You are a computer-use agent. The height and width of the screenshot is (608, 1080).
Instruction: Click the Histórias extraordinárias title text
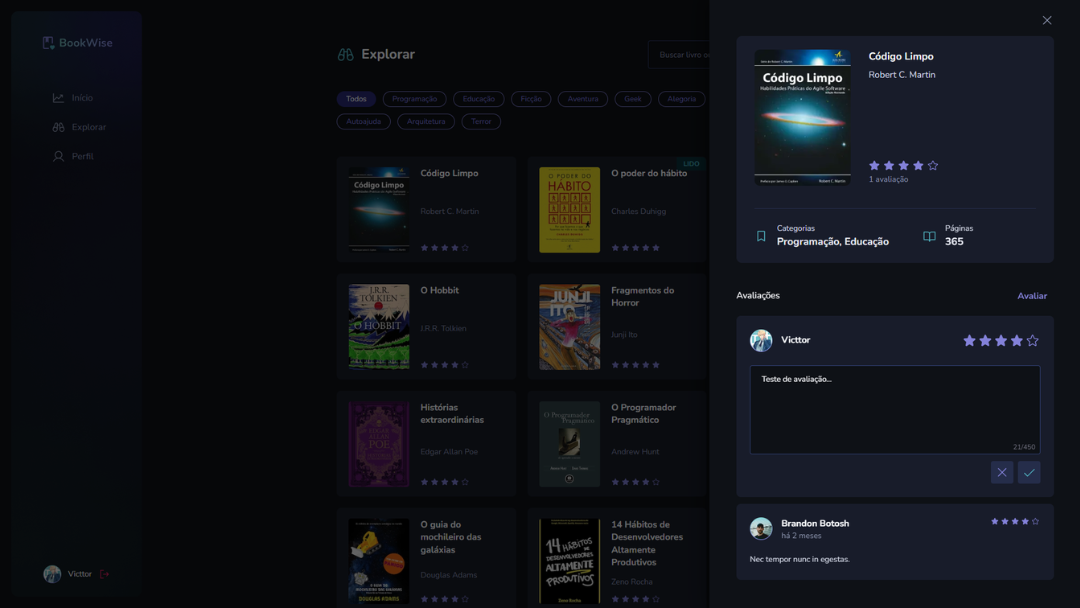pyautogui.click(x=452, y=414)
